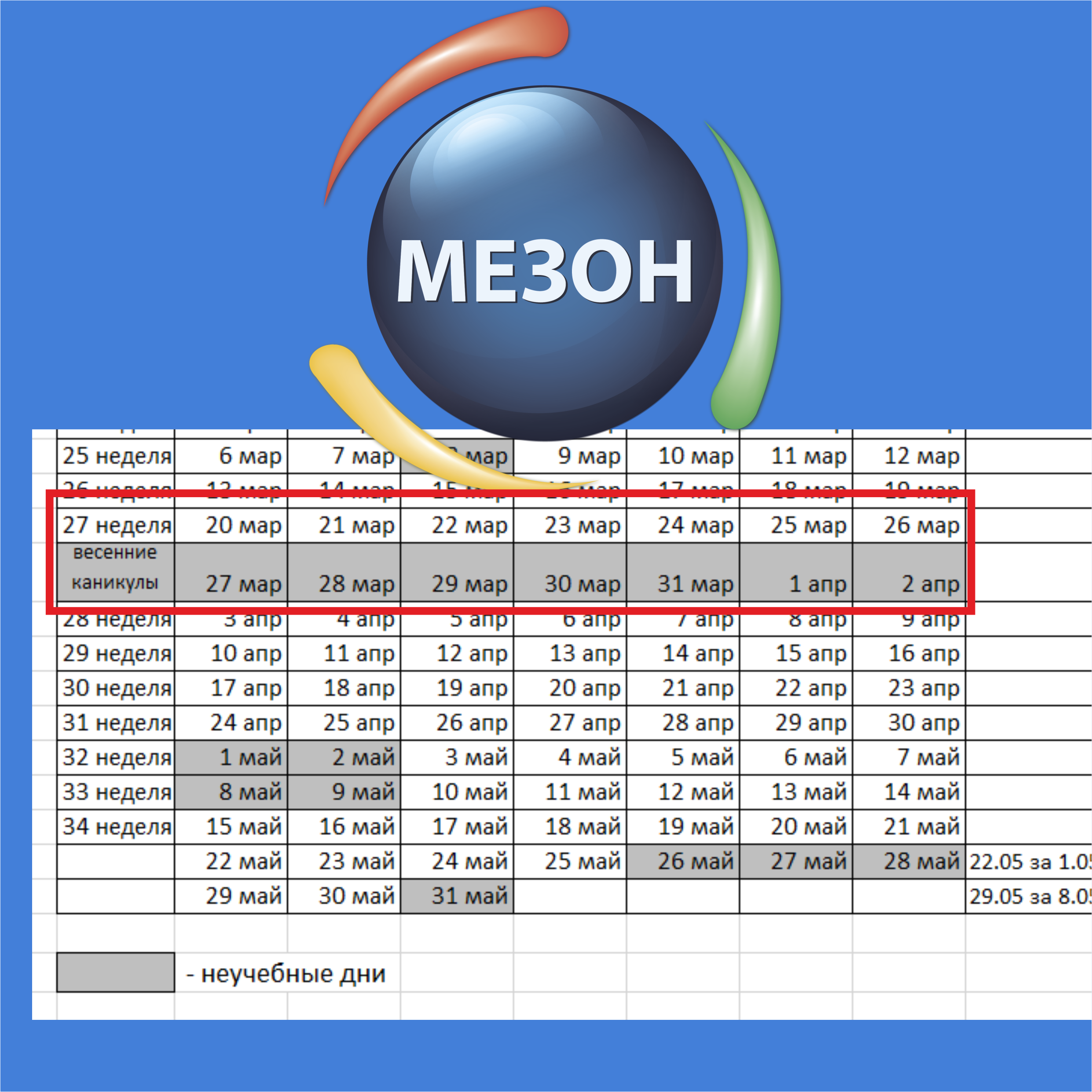Select the "9 мар" cell

tap(570, 456)
